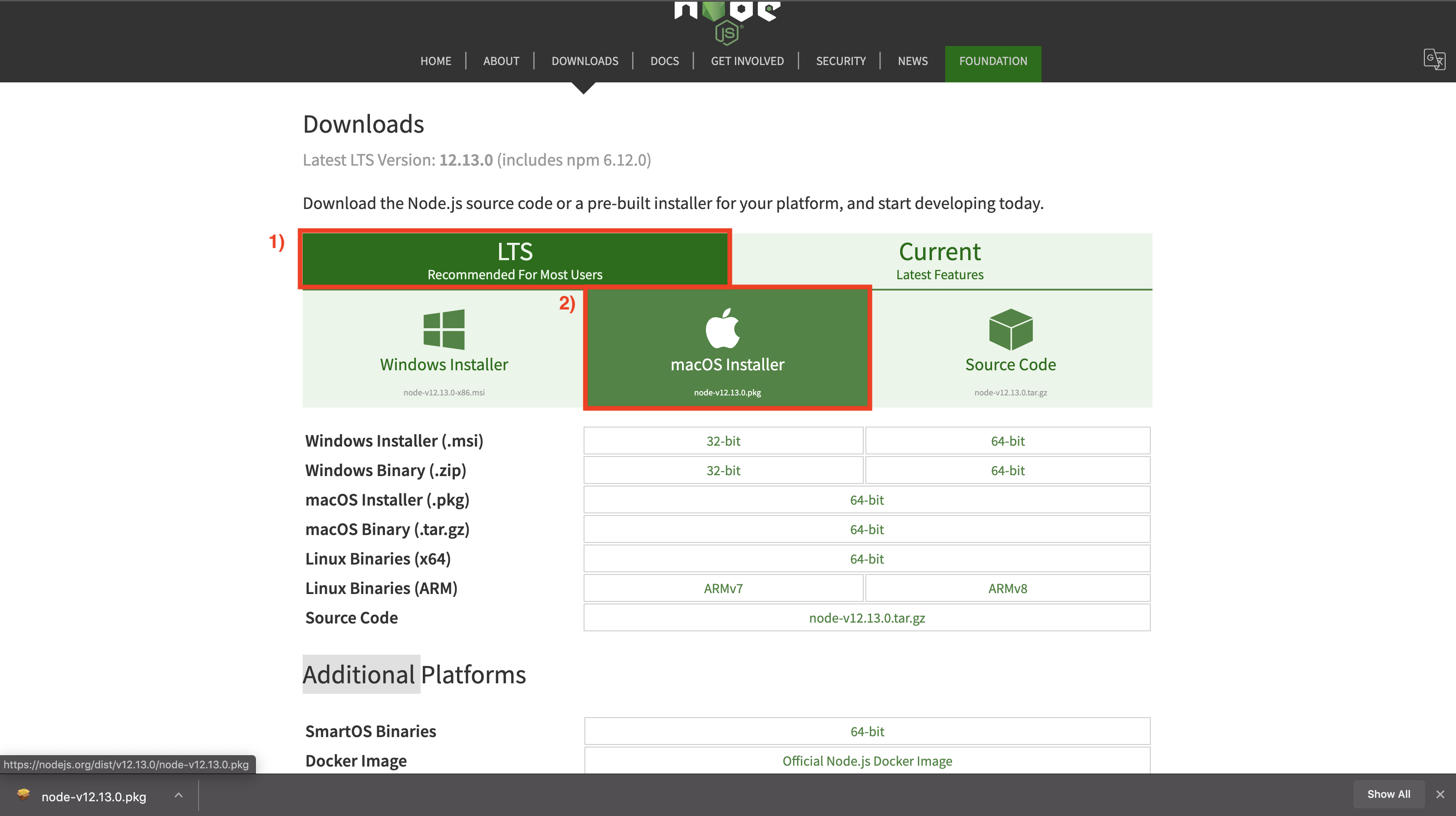1456x816 pixels.
Task: Select the LTS Recommended tab
Action: 514,260
